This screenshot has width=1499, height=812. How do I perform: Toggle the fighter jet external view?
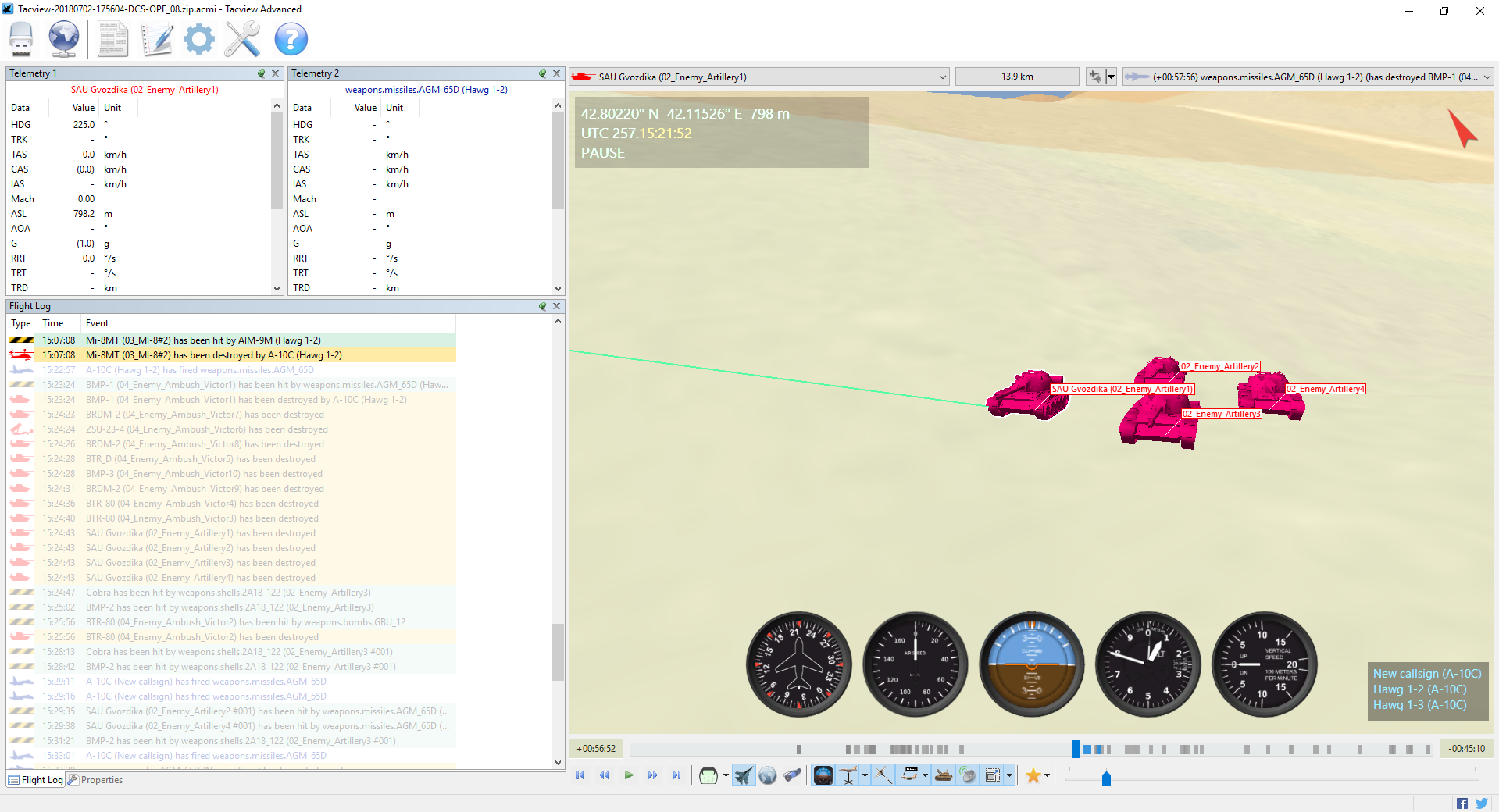744,775
